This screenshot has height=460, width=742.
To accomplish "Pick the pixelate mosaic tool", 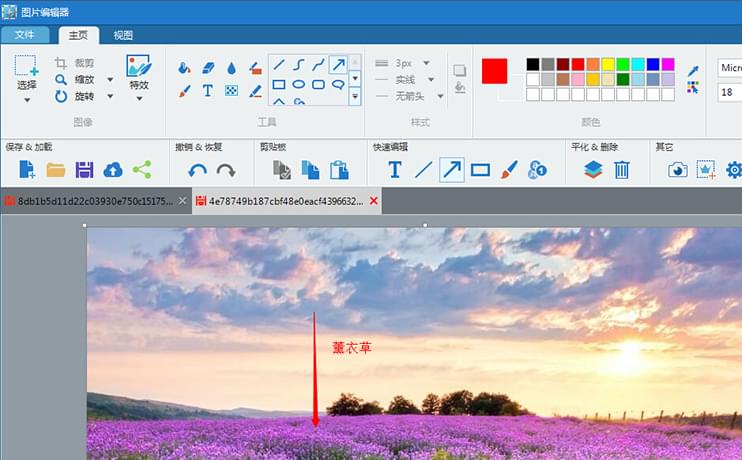I will click(232, 90).
